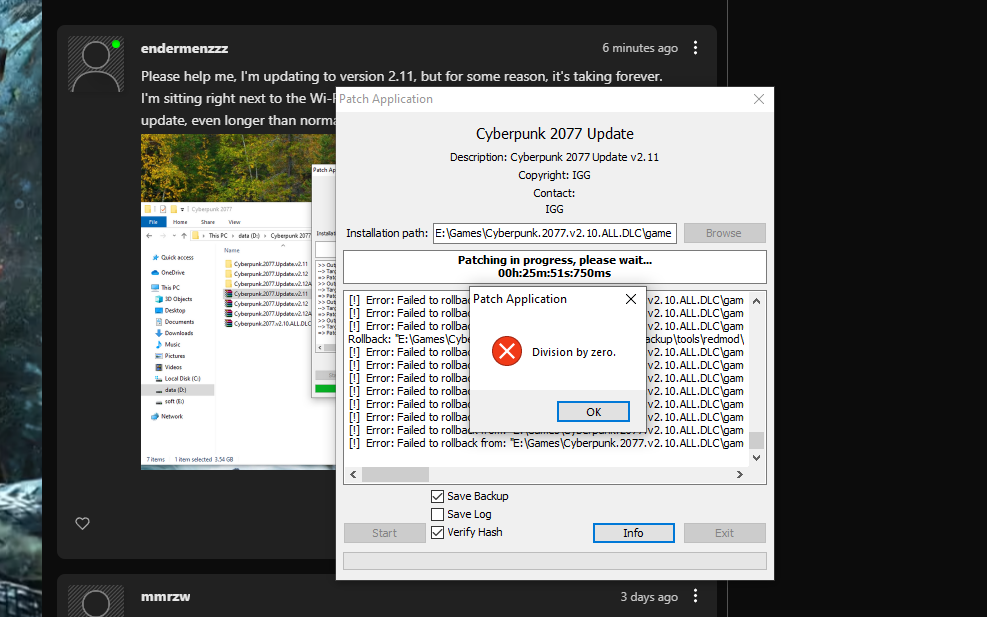This screenshot has width=987, height=617.
Task: Click the 'Division by zero.' message text
Action: tap(573, 353)
